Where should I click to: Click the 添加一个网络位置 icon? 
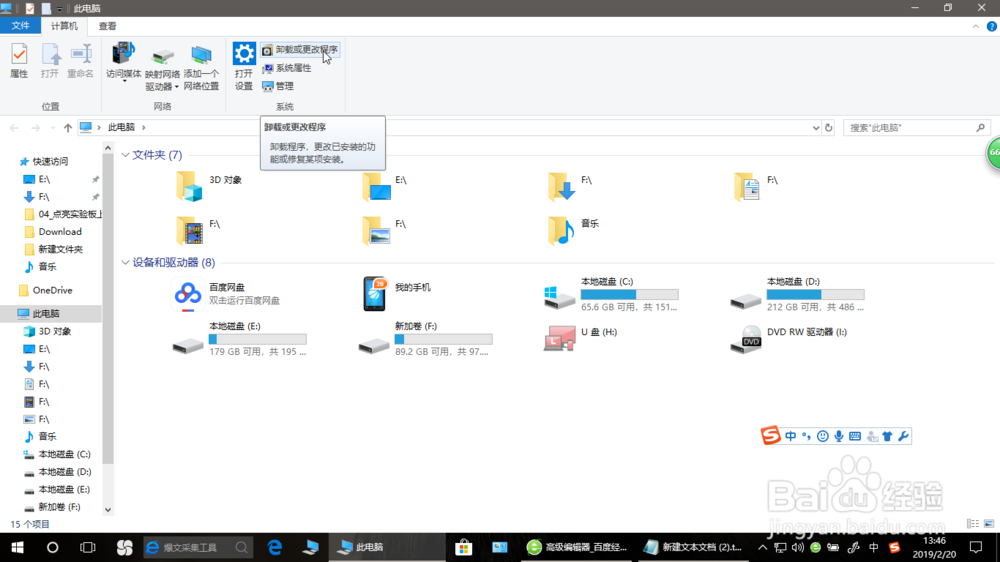pos(201,55)
